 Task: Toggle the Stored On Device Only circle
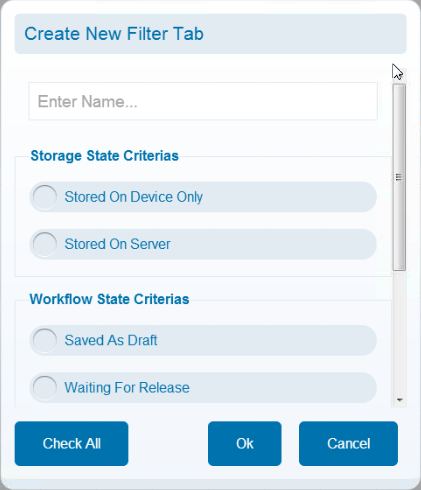44,197
